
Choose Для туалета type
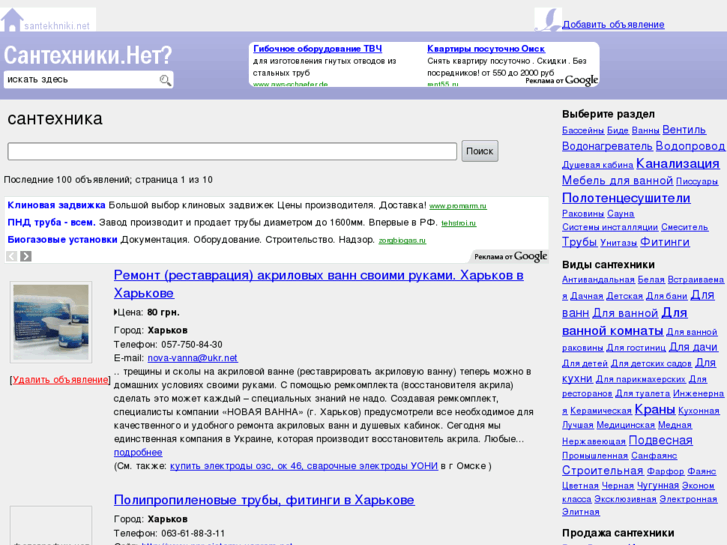pyautogui.click(x=643, y=394)
